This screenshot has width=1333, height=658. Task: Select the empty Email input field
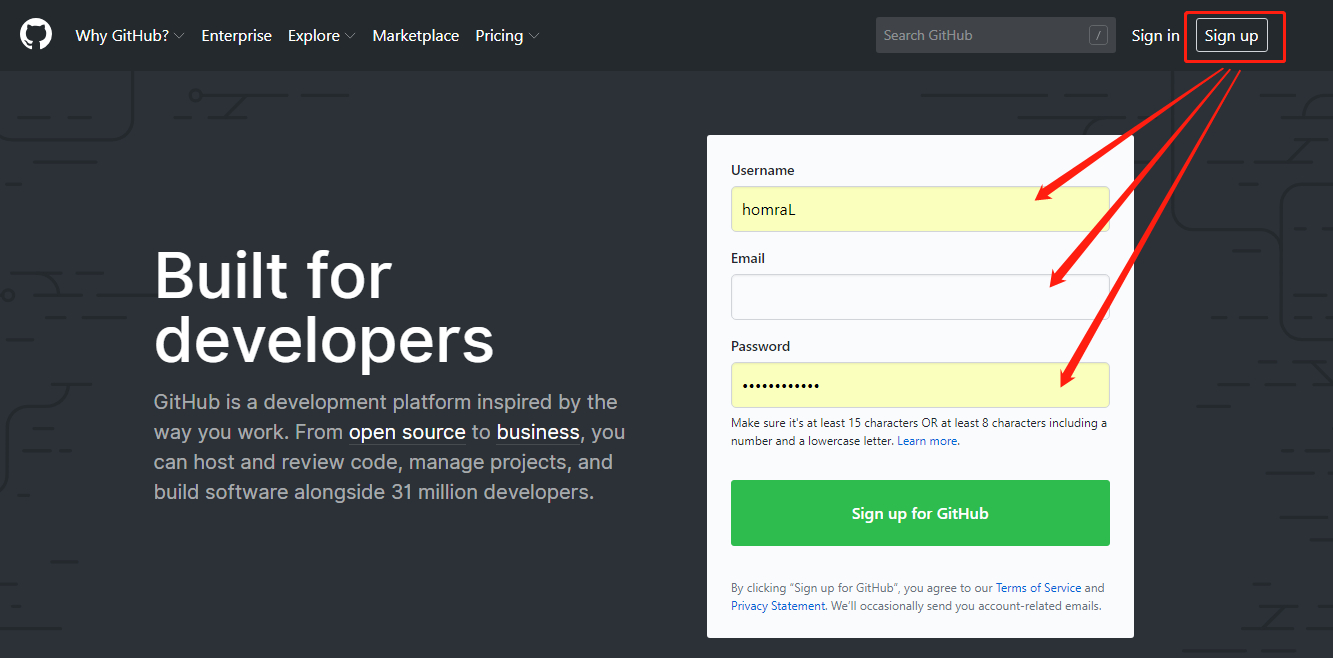919,297
